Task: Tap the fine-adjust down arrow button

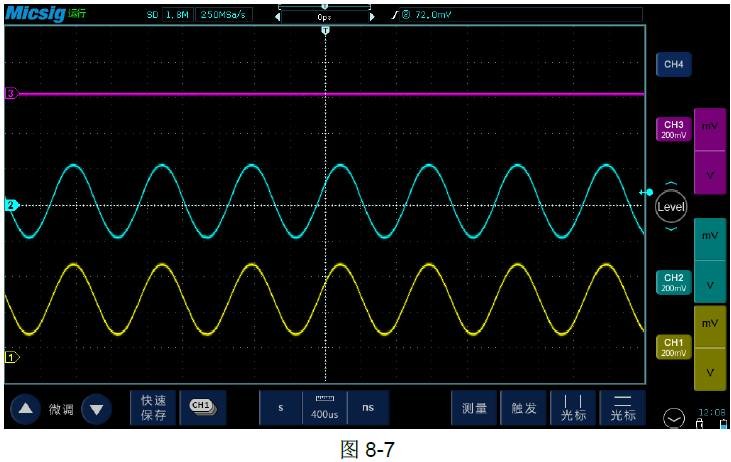Action: (x=95, y=409)
